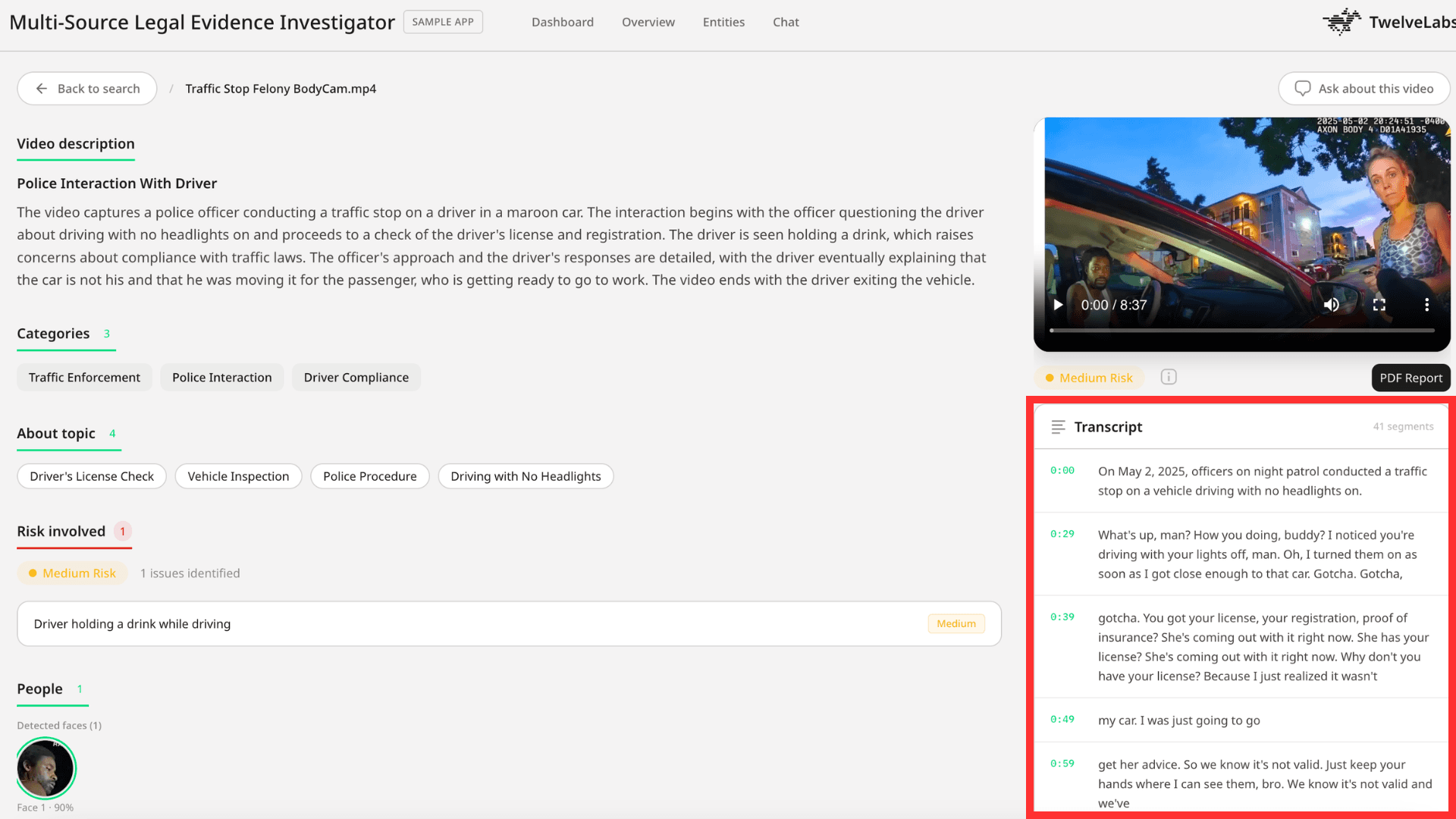Viewport: 1456px width, 819px height.
Task: Open video player more options menu
Action: [1426, 305]
